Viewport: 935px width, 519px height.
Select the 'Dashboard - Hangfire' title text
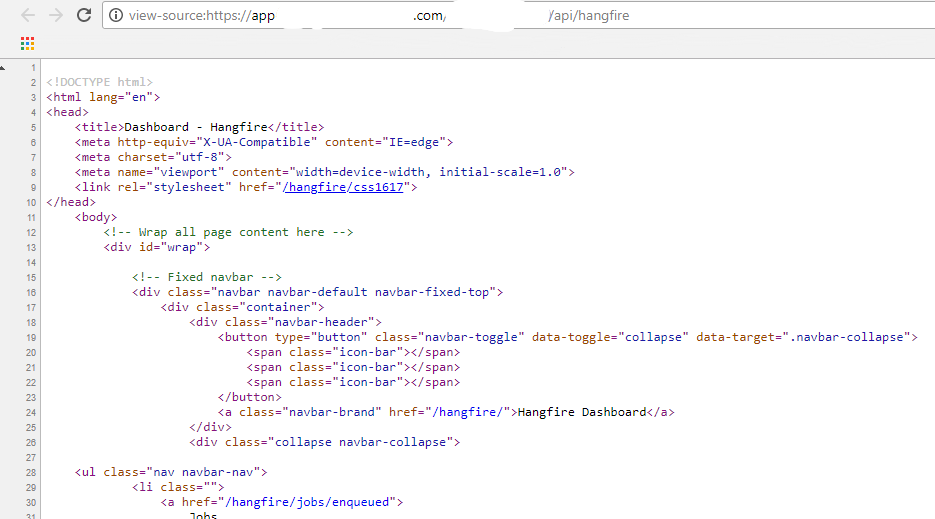[x=196, y=127]
